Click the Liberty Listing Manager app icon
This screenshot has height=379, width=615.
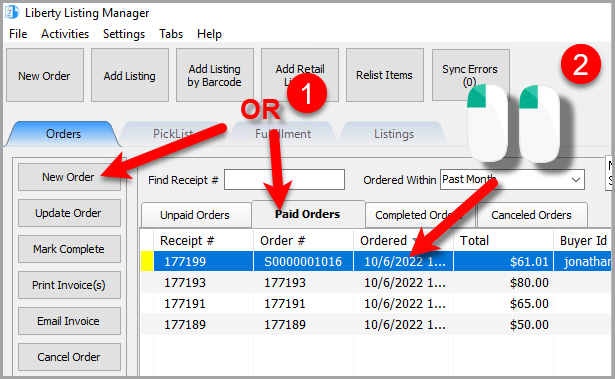point(12,12)
